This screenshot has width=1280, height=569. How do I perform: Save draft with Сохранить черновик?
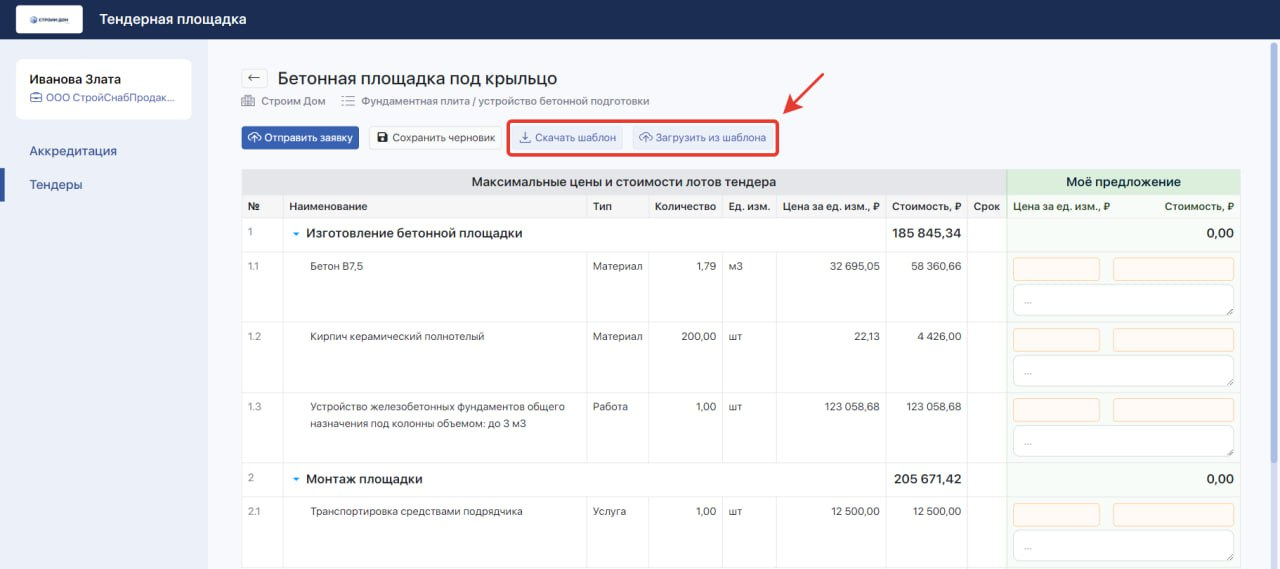pos(435,138)
